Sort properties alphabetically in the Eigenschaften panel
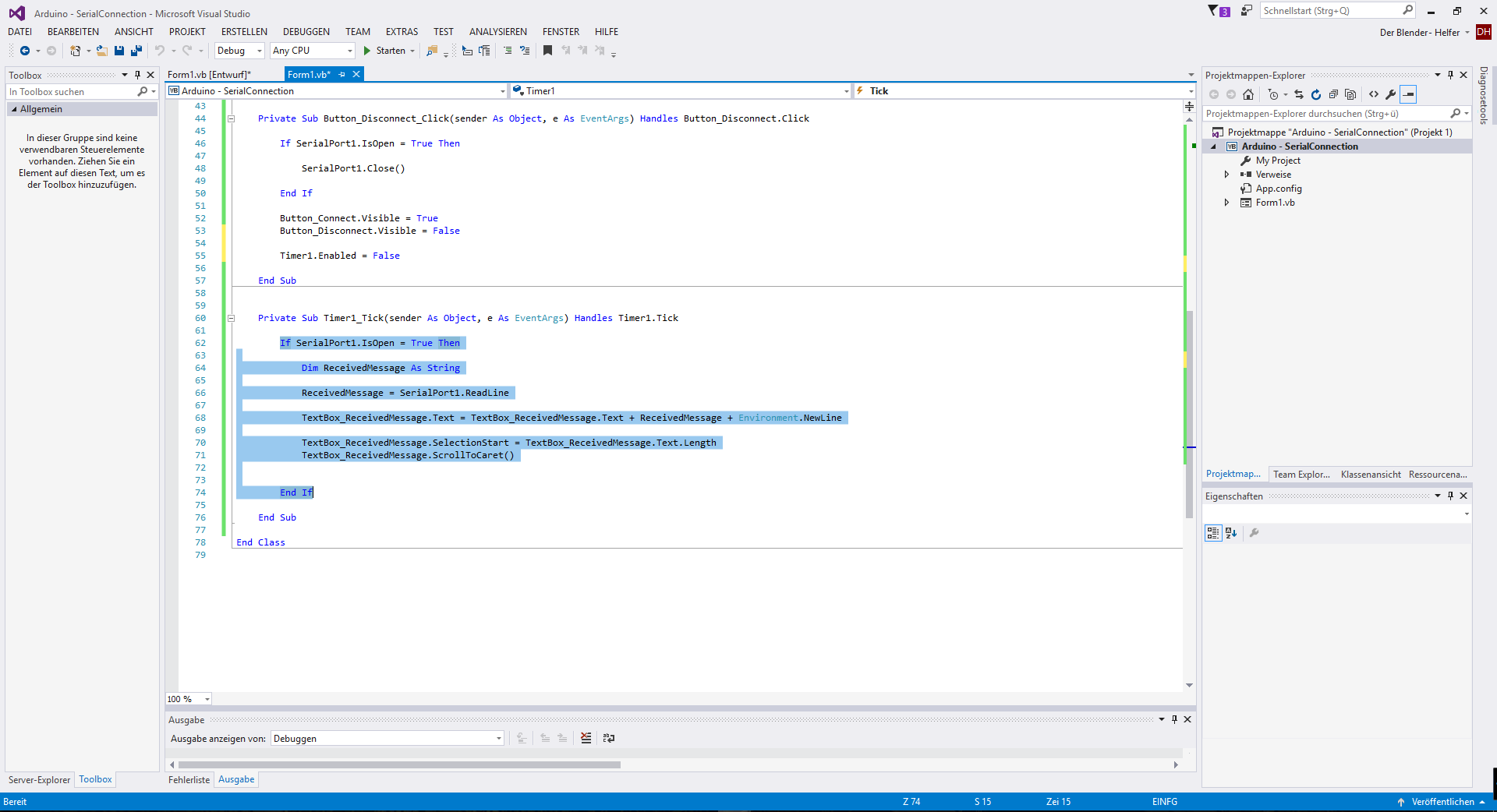 point(1230,533)
